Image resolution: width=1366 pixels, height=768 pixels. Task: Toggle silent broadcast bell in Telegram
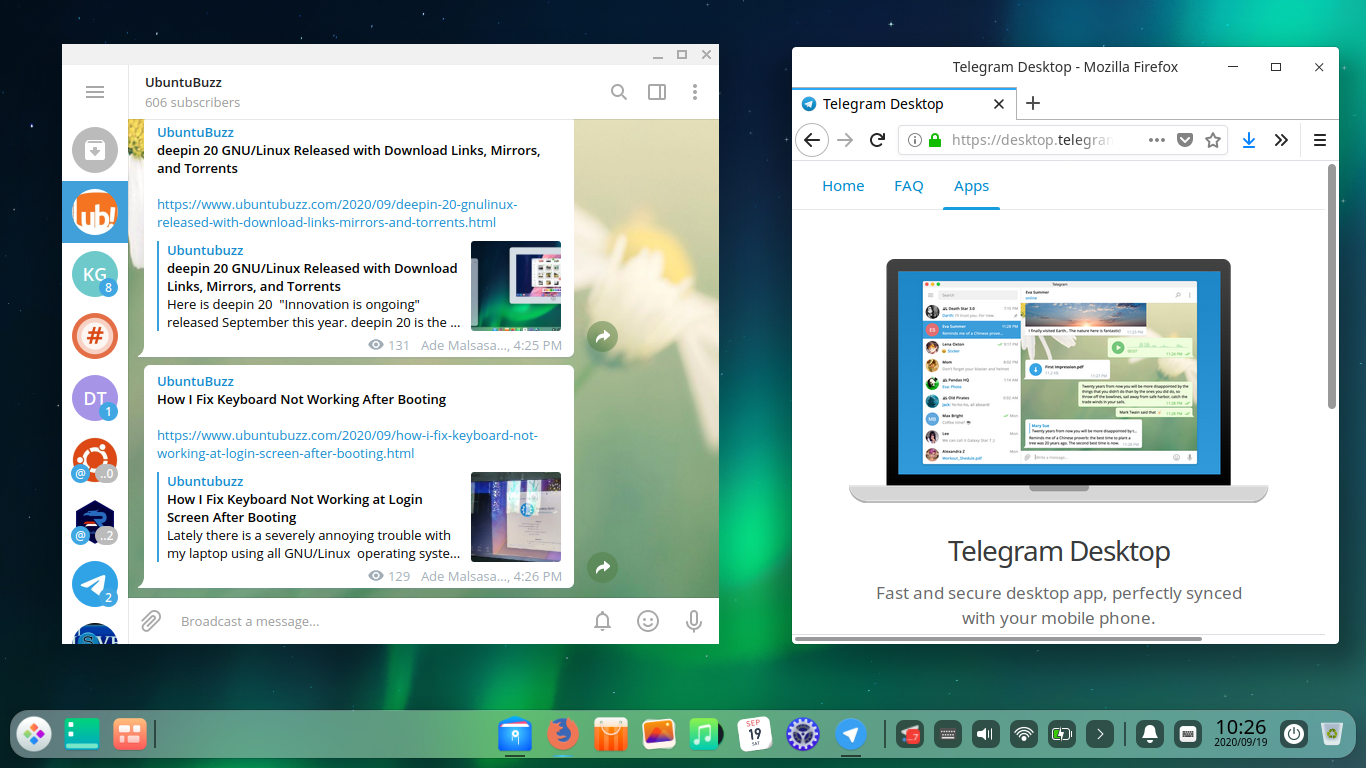pyautogui.click(x=603, y=621)
